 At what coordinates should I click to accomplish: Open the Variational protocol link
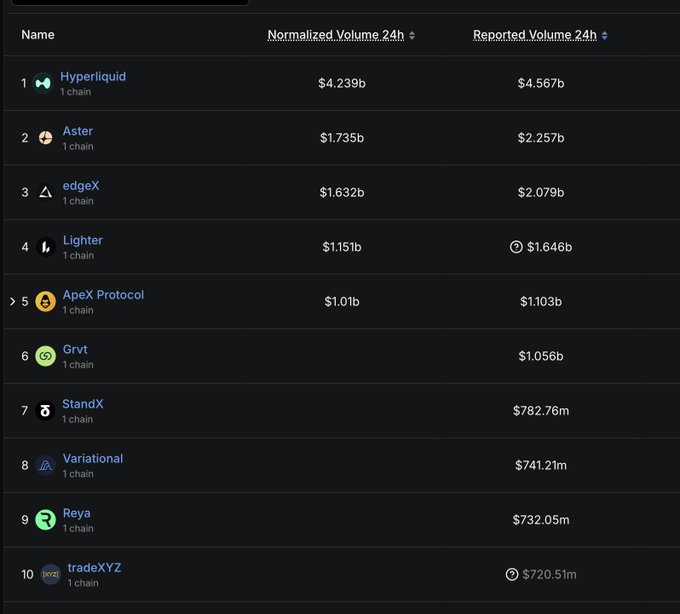pyautogui.click(x=93, y=459)
